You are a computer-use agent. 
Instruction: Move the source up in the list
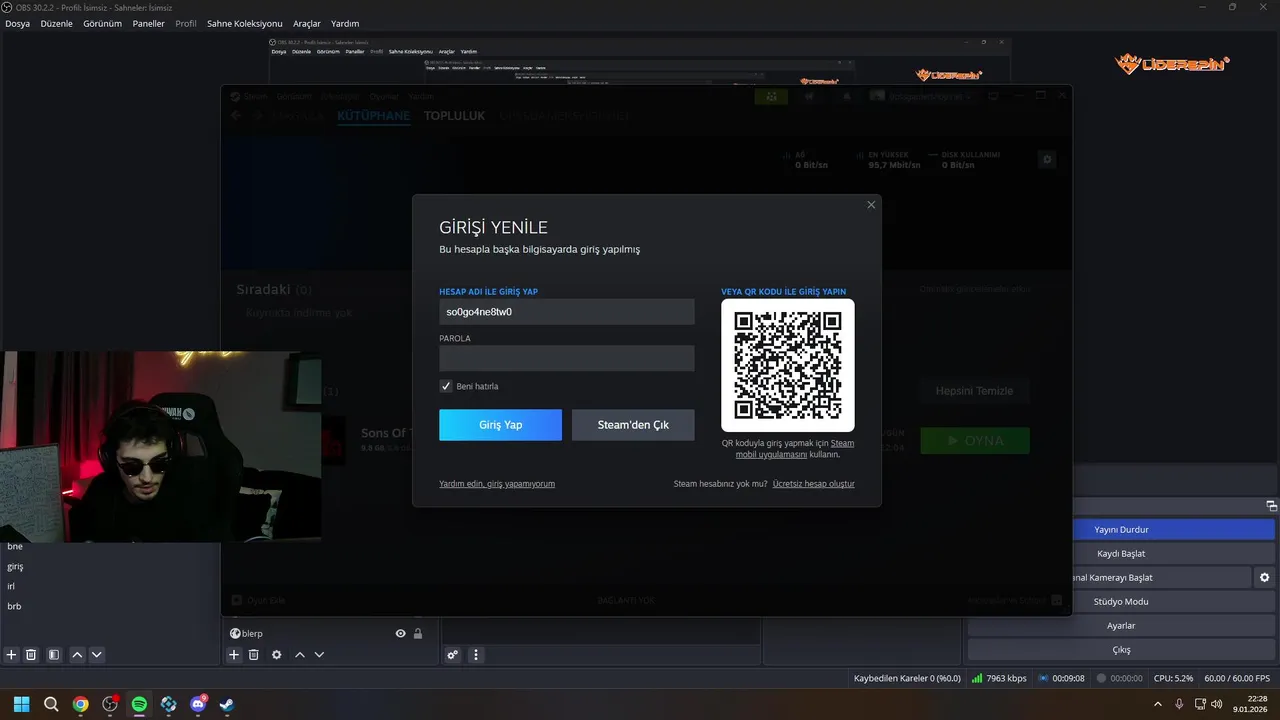pyautogui.click(x=299, y=655)
